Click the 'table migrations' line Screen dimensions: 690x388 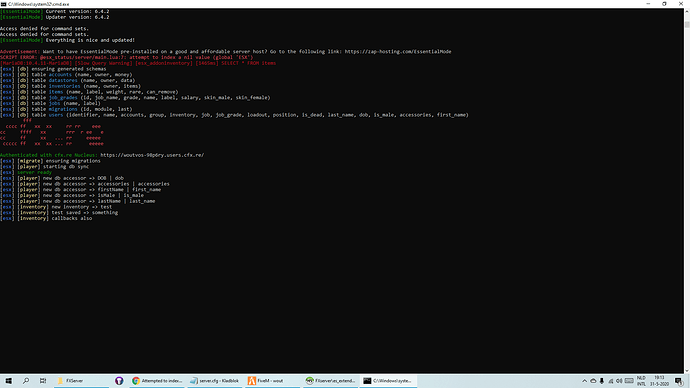click(x=66, y=109)
